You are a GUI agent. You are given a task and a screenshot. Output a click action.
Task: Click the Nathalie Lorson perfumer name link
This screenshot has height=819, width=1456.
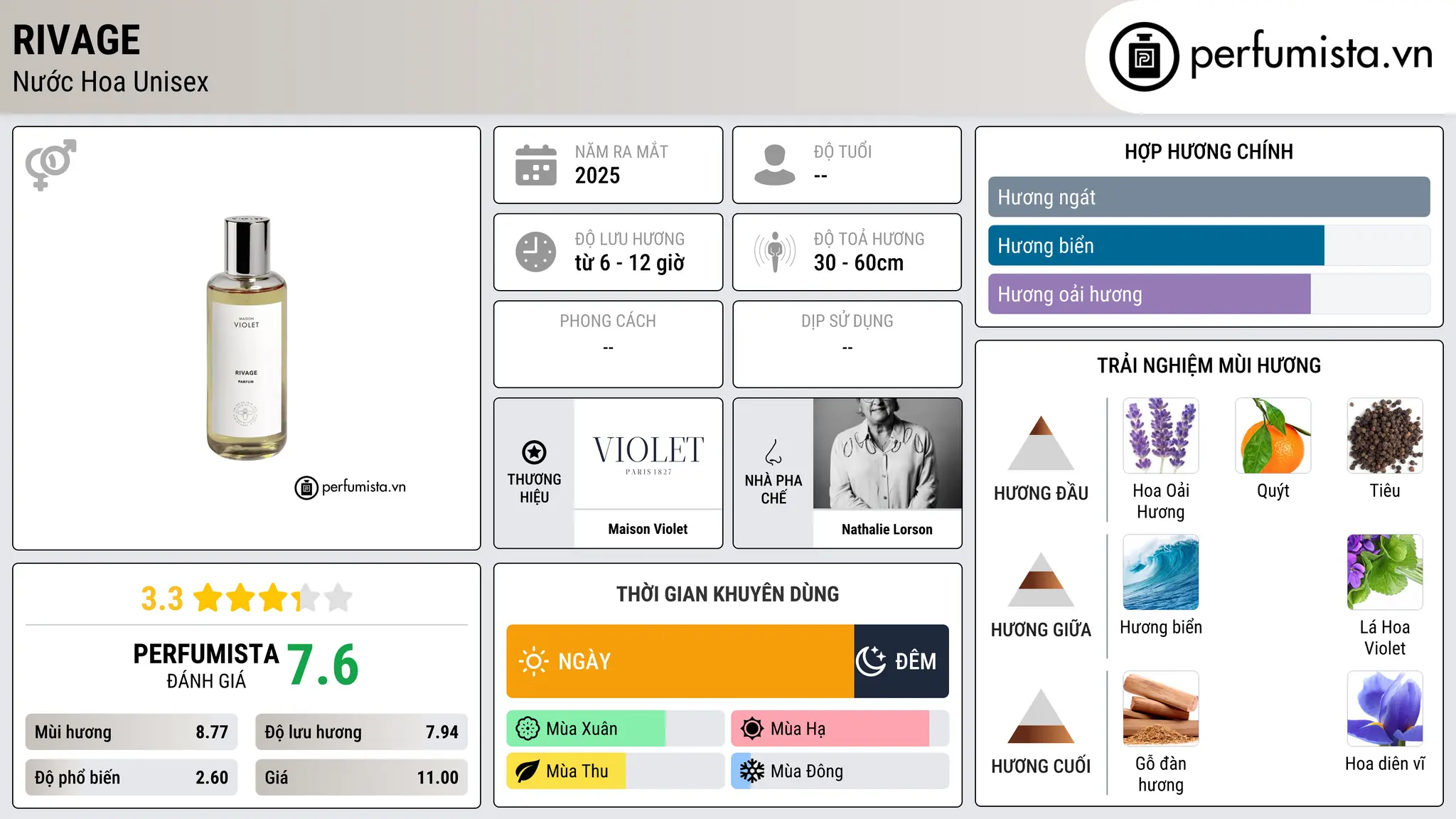click(x=887, y=529)
